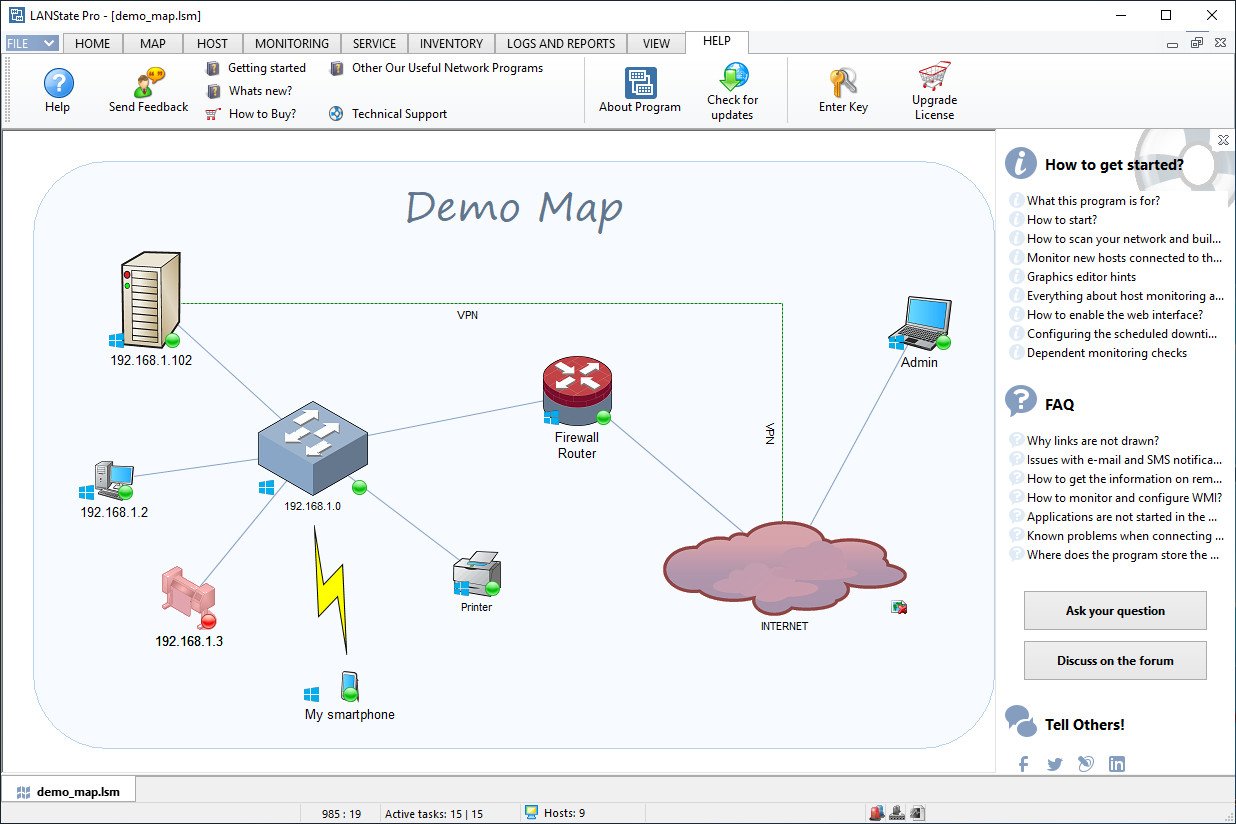Select the demo_map.lsm document tab
Viewport: 1236px width, 824px height.
69,791
